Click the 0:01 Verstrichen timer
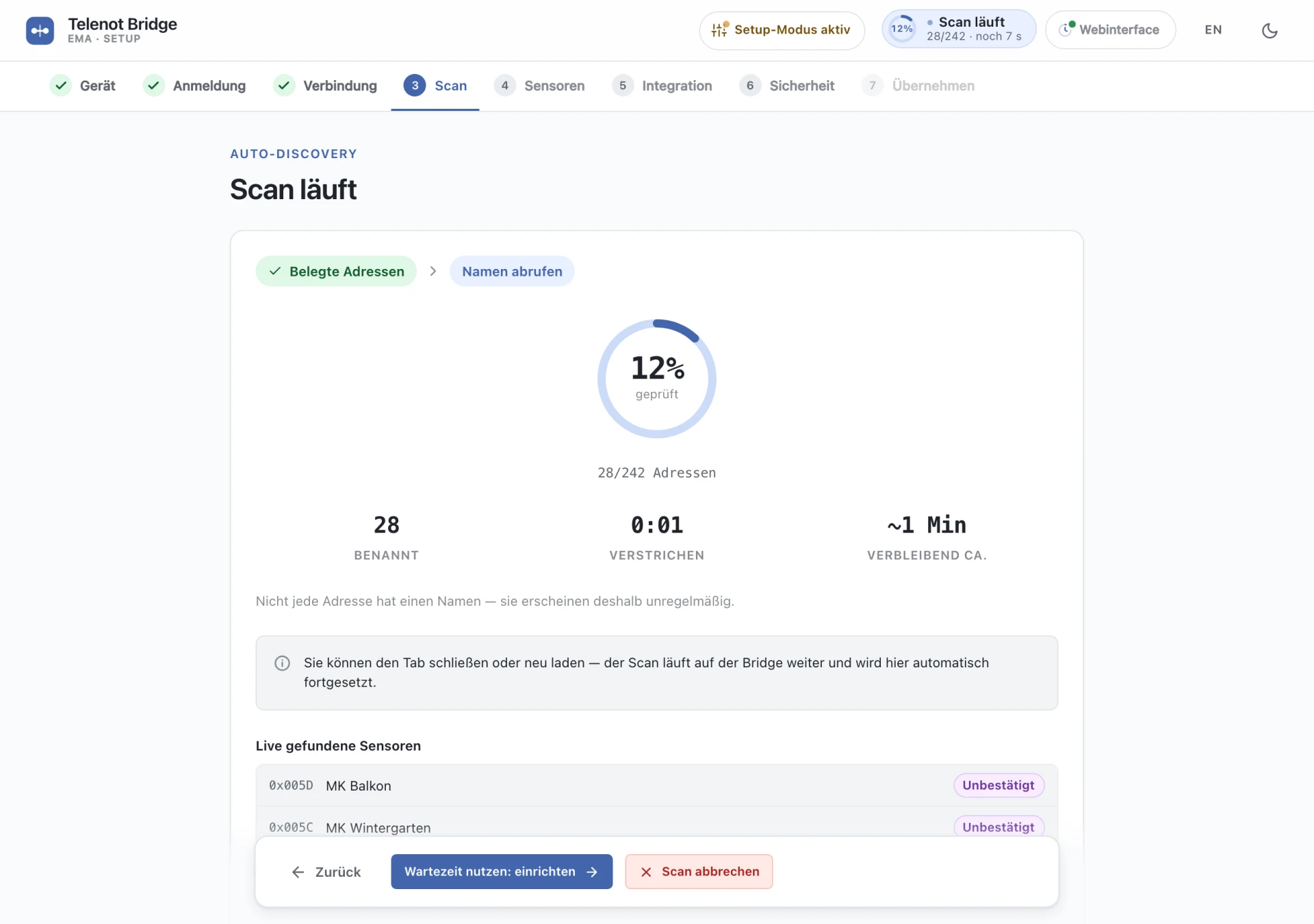Image resolution: width=1314 pixels, height=924 pixels. point(657,537)
